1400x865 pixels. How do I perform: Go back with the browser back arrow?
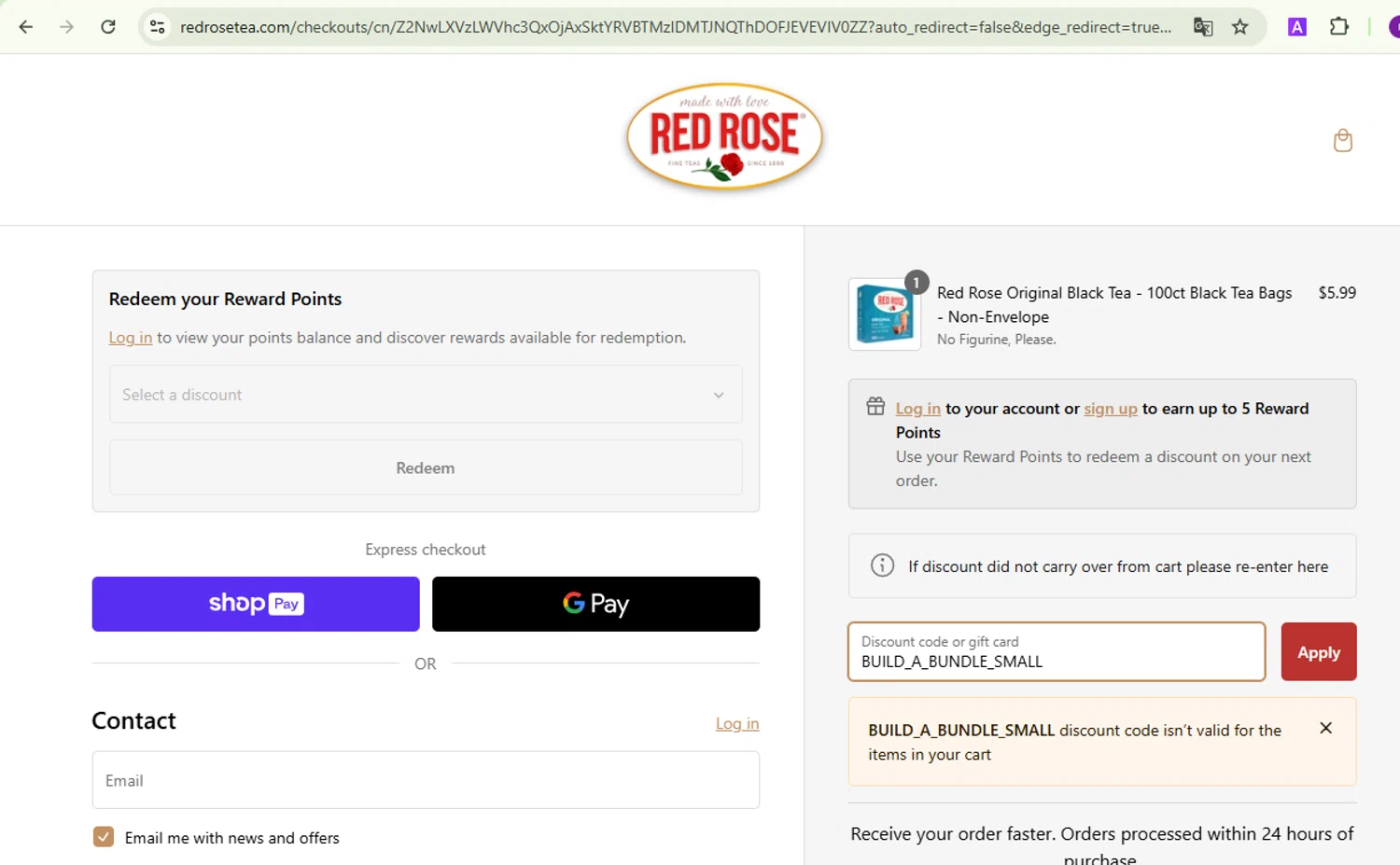pyautogui.click(x=26, y=27)
